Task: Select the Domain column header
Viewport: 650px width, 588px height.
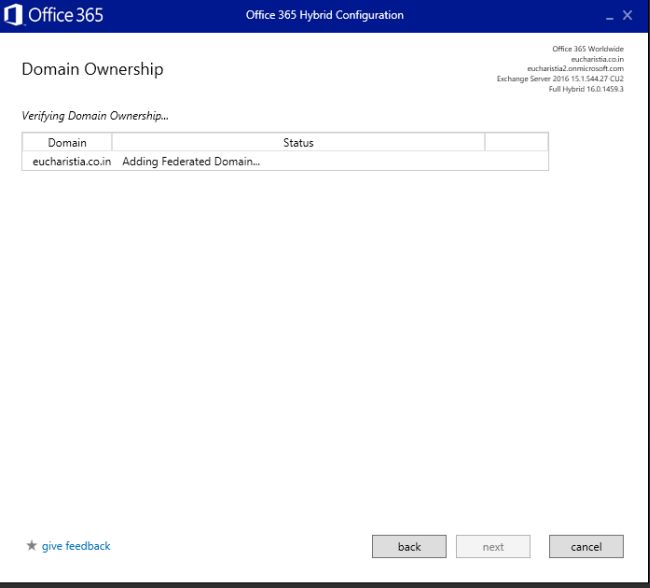Action: coord(67,143)
